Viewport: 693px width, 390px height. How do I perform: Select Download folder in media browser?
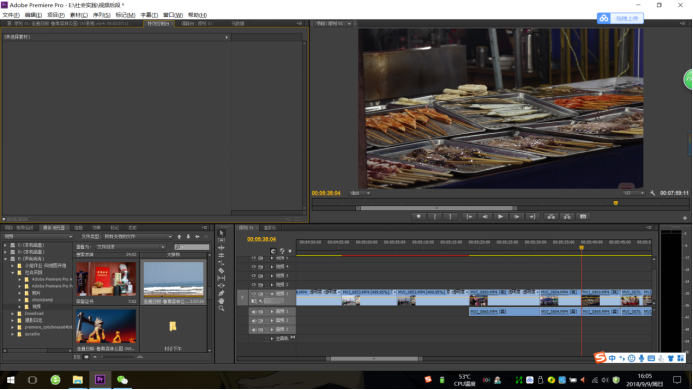point(34,314)
